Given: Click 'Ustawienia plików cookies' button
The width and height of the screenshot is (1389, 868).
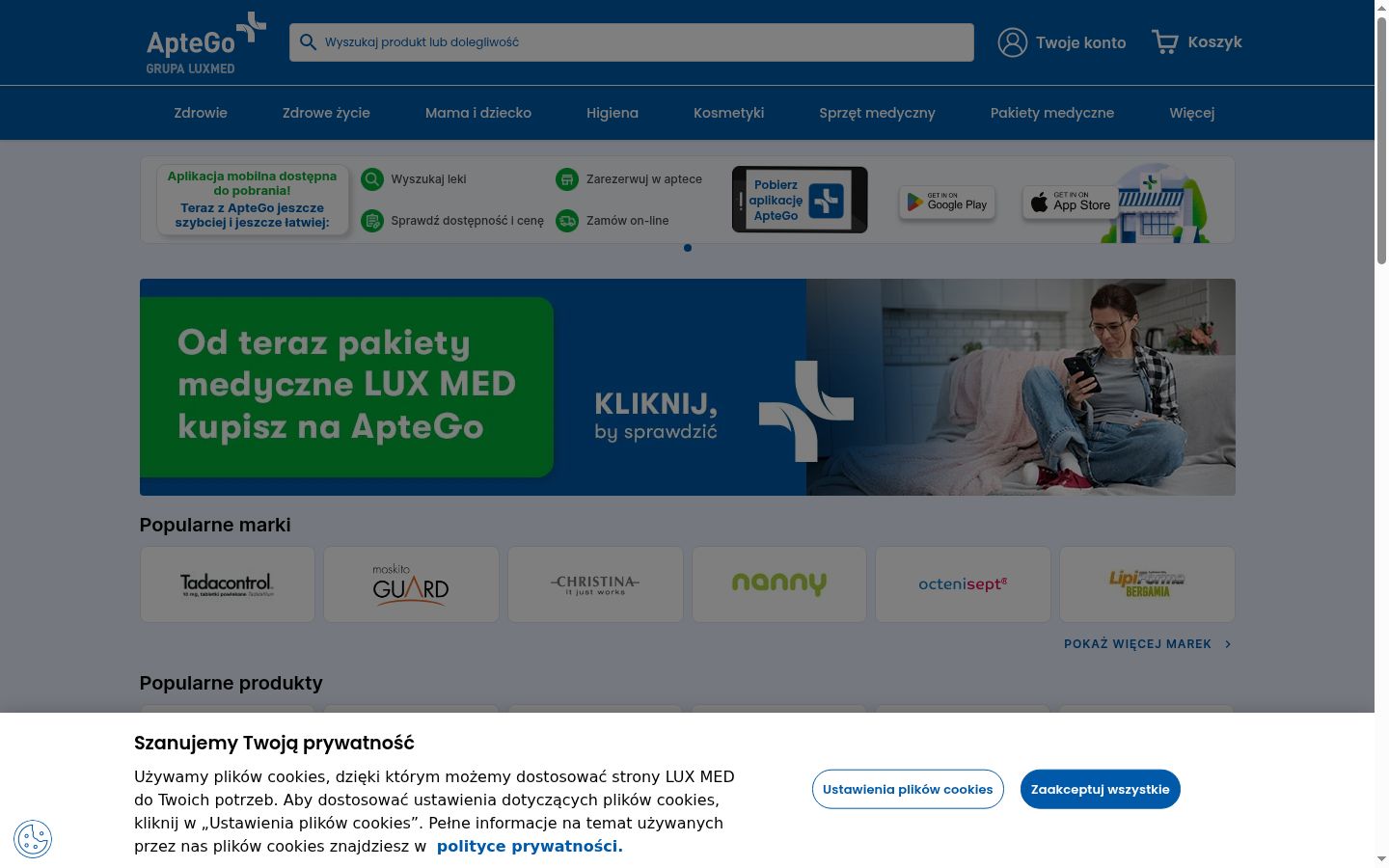Looking at the screenshot, I should pos(908,789).
